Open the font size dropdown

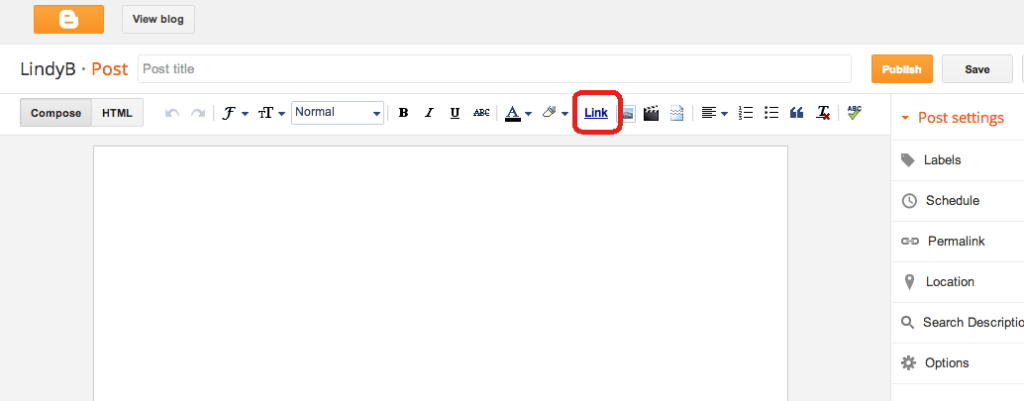[x=272, y=113]
